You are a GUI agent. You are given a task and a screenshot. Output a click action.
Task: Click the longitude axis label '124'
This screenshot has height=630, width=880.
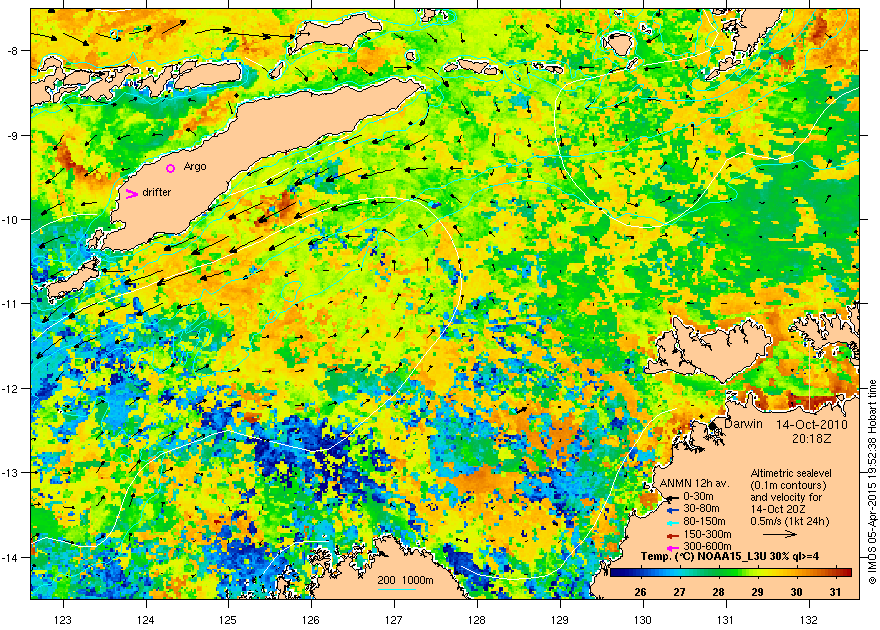point(146,619)
